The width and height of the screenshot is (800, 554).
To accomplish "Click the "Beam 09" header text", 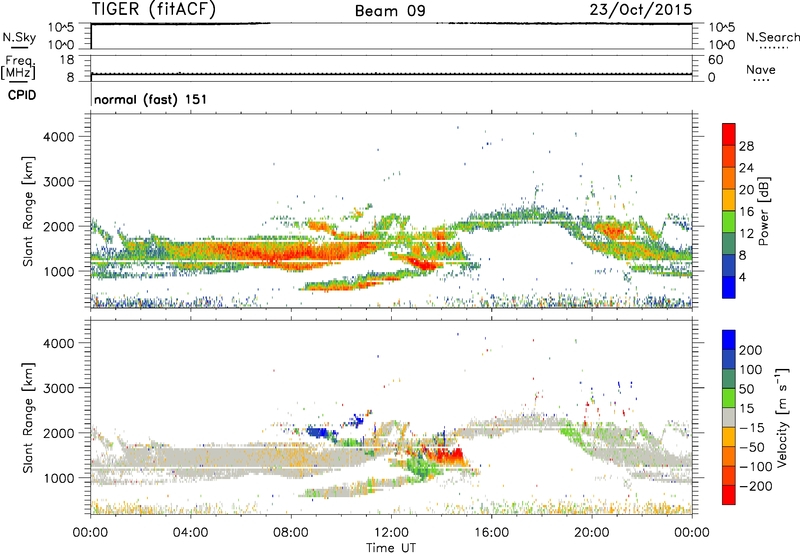I will point(390,11).
